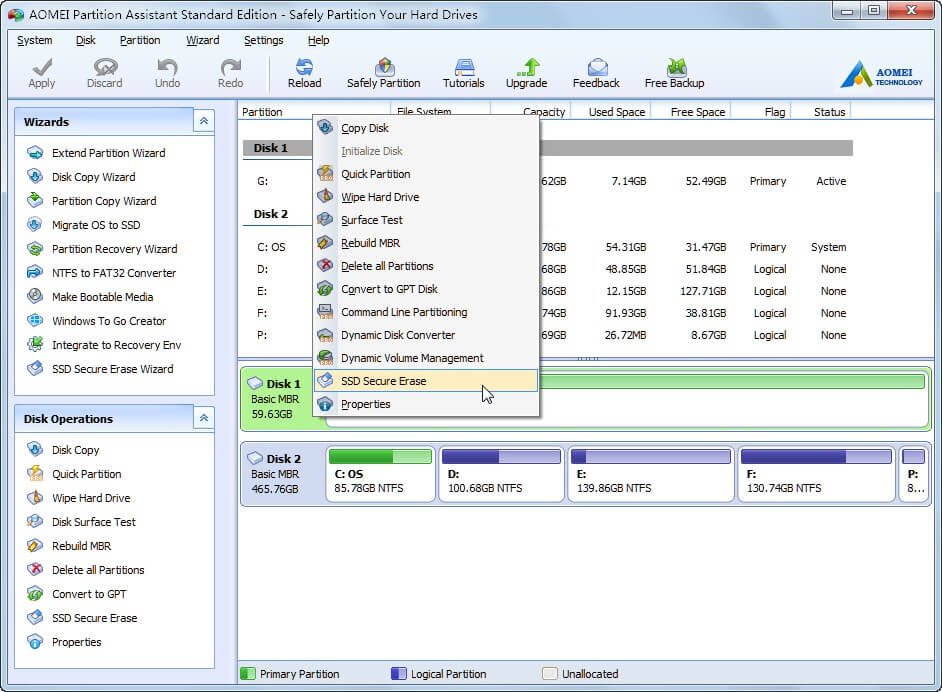
Task: Open Partition Recovery Wizard
Action: click(x=114, y=249)
